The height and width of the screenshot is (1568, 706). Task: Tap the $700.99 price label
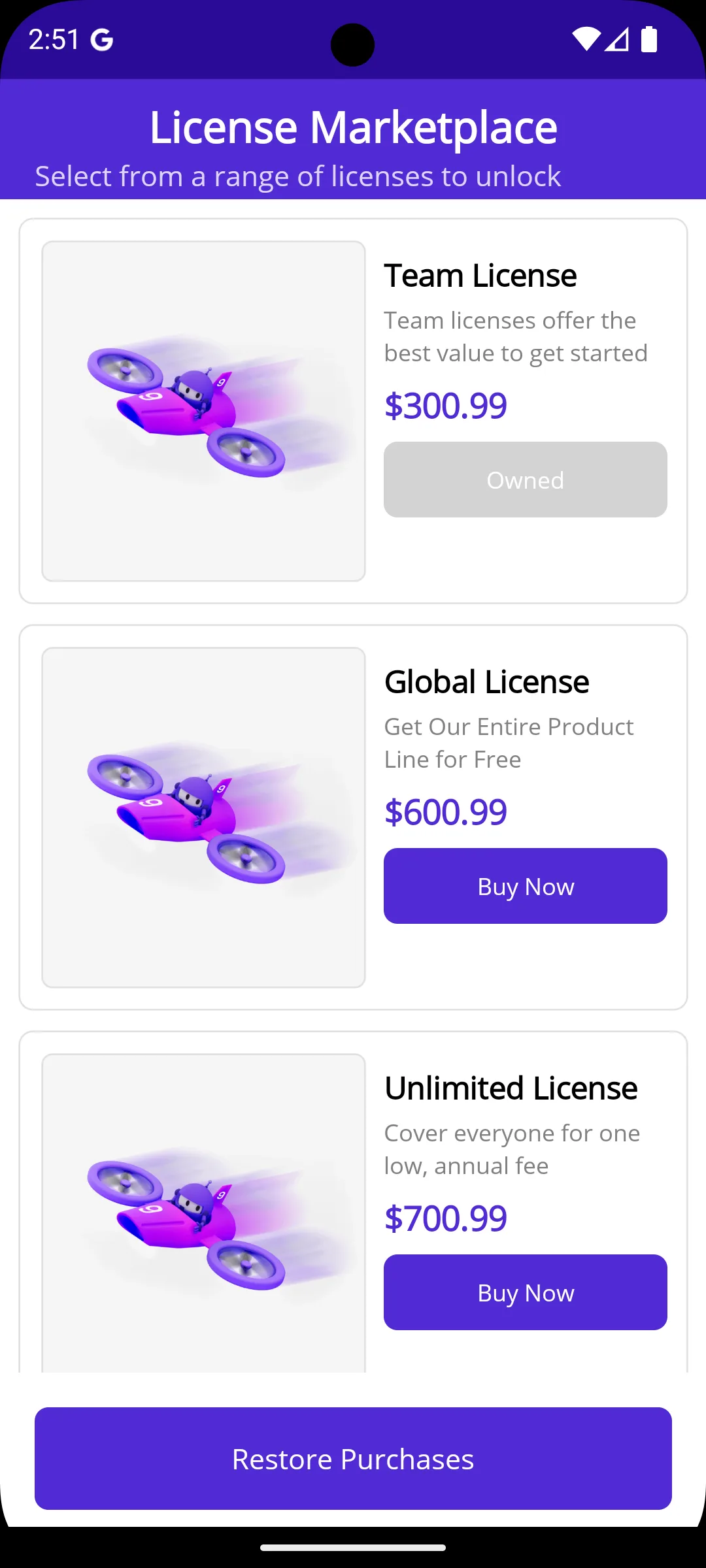(445, 1218)
